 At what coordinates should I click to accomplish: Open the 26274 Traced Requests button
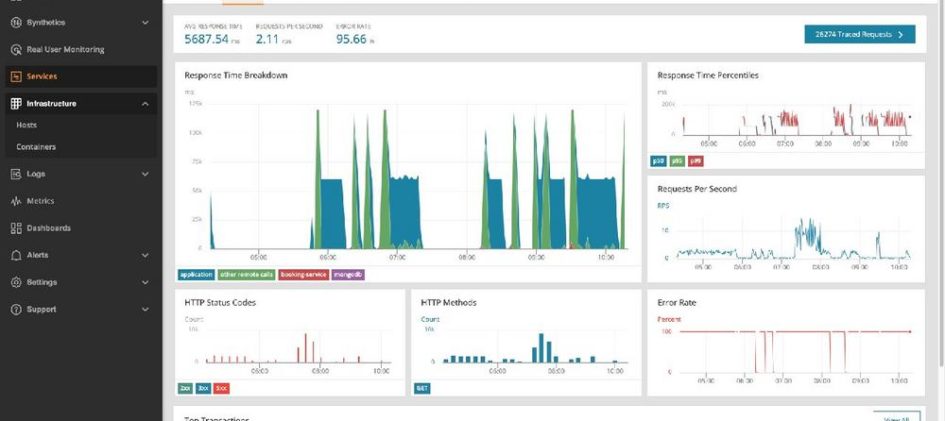859,34
